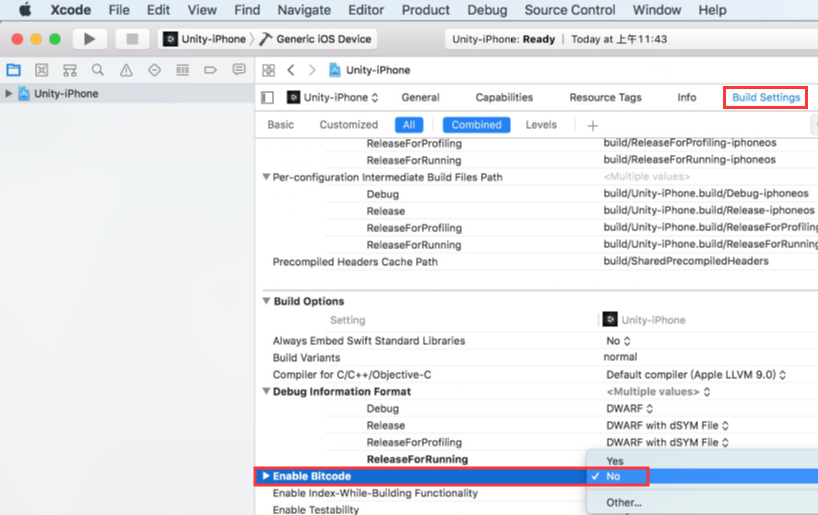Viewport: 818px width, 515px height.
Task: Switch to the Info tab
Action: [687, 98]
